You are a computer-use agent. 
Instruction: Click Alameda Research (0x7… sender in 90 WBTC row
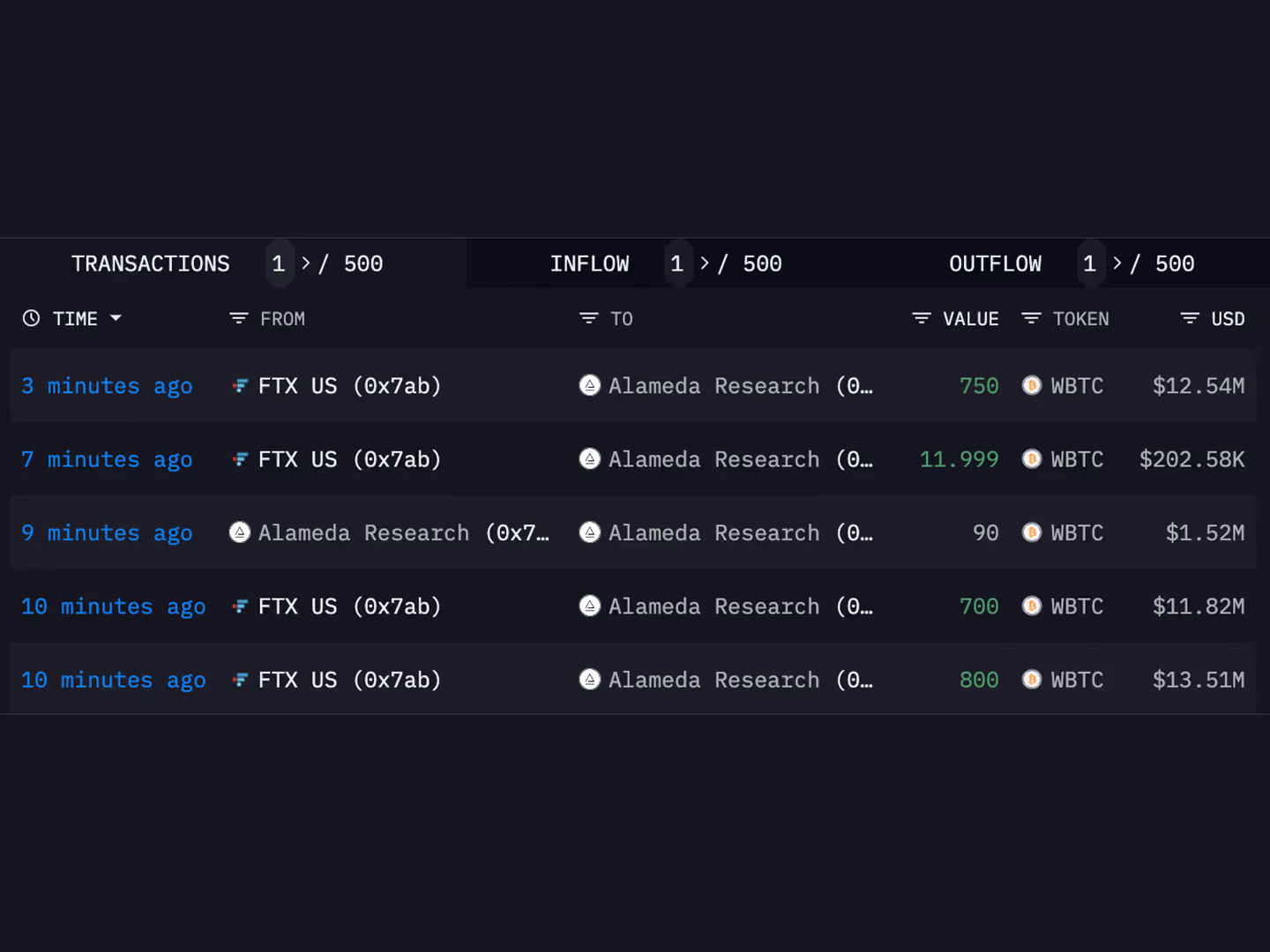tap(403, 533)
